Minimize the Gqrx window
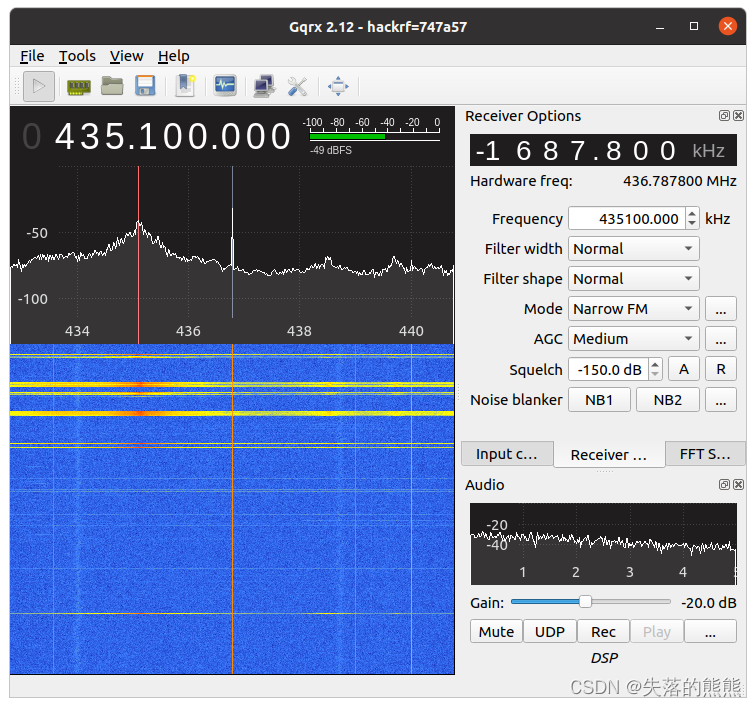 660,27
